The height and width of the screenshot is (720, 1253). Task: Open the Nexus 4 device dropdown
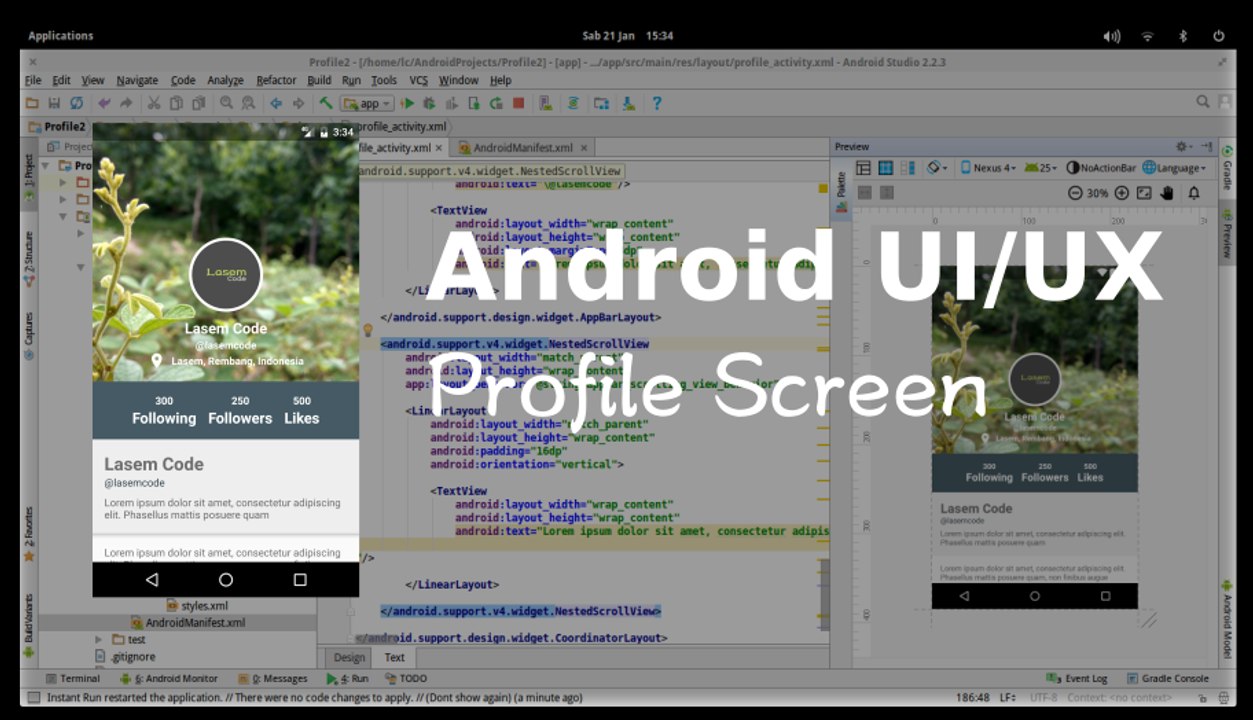(x=989, y=168)
